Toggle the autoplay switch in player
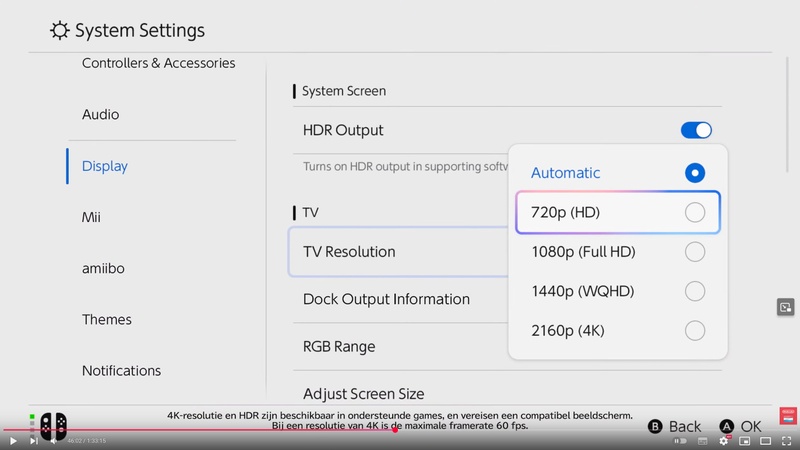800x450 pixels. pyautogui.click(x=680, y=441)
